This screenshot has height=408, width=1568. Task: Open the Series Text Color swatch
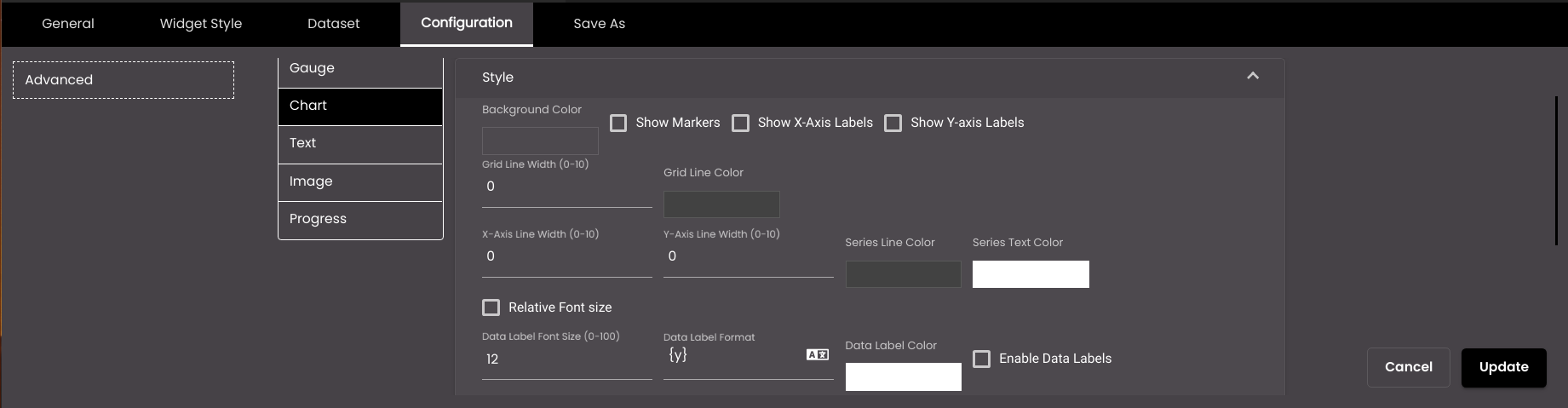(x=1031, y=274)
